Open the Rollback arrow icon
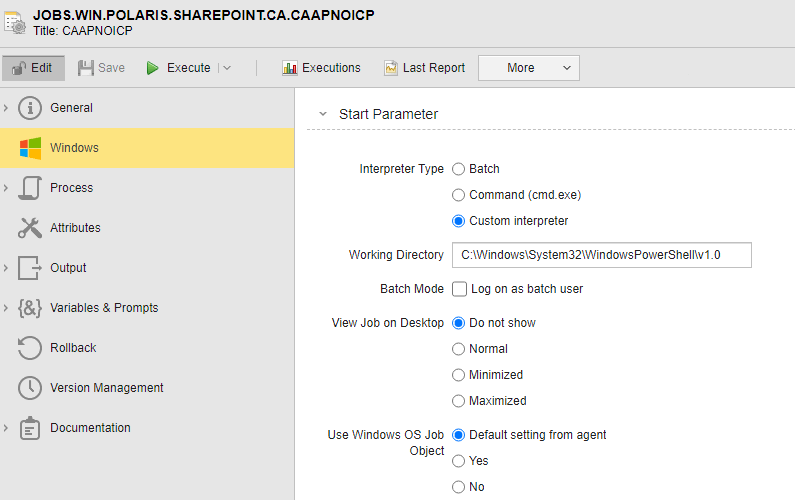 pos(30,348)
